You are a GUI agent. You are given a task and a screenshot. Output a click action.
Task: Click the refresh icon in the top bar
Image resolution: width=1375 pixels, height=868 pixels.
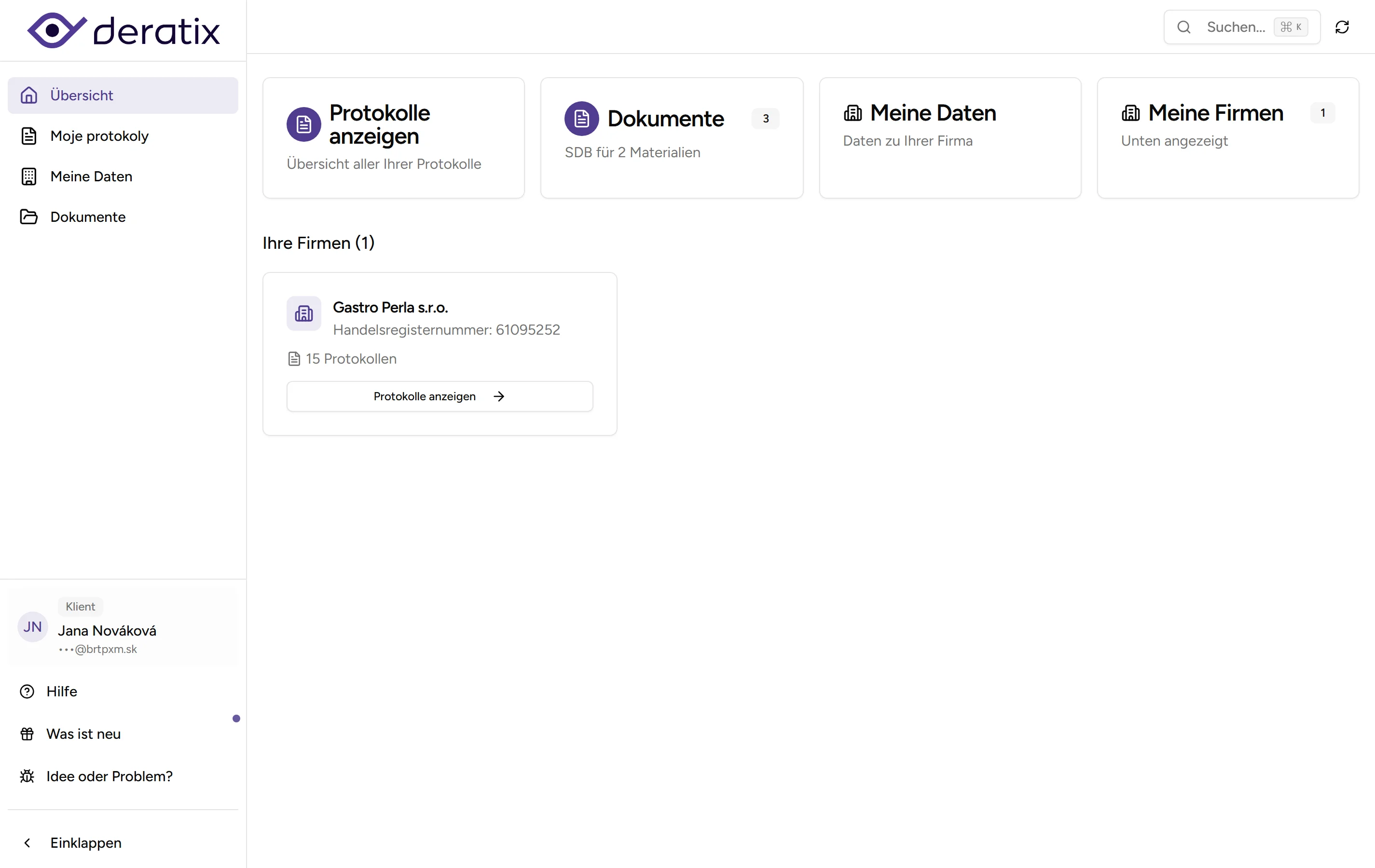click(x=1342, y=27)
